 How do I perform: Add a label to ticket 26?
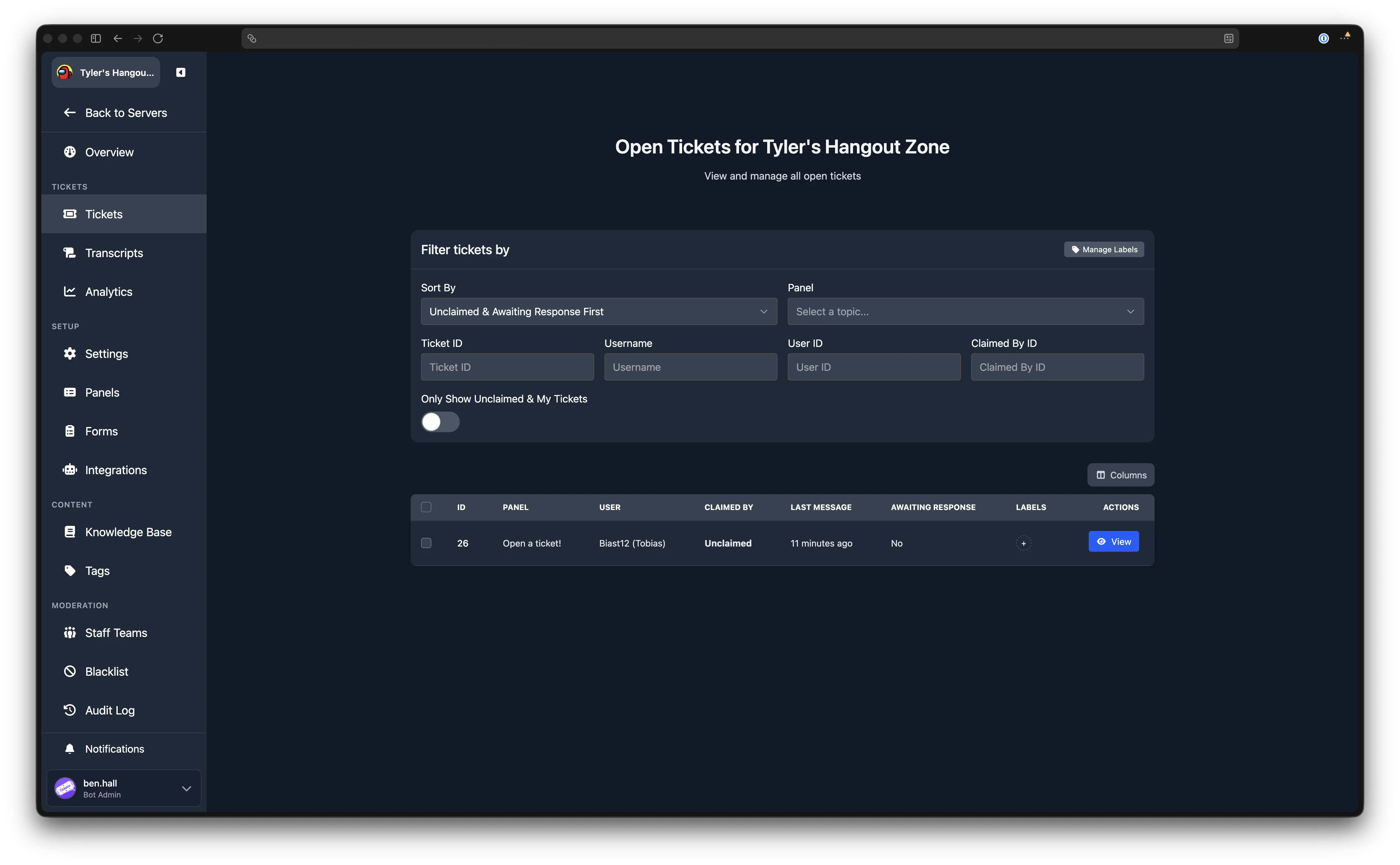[x=1023, y=543]
